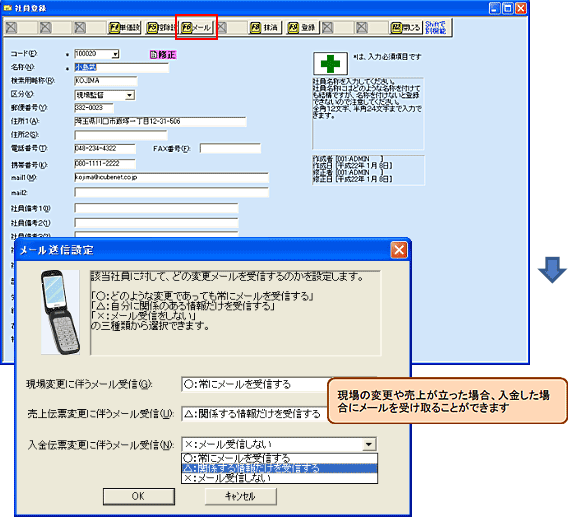This screenshot has width=576, height=517.
Task: Click the 名称 name input field
Action: coord(122,68)
